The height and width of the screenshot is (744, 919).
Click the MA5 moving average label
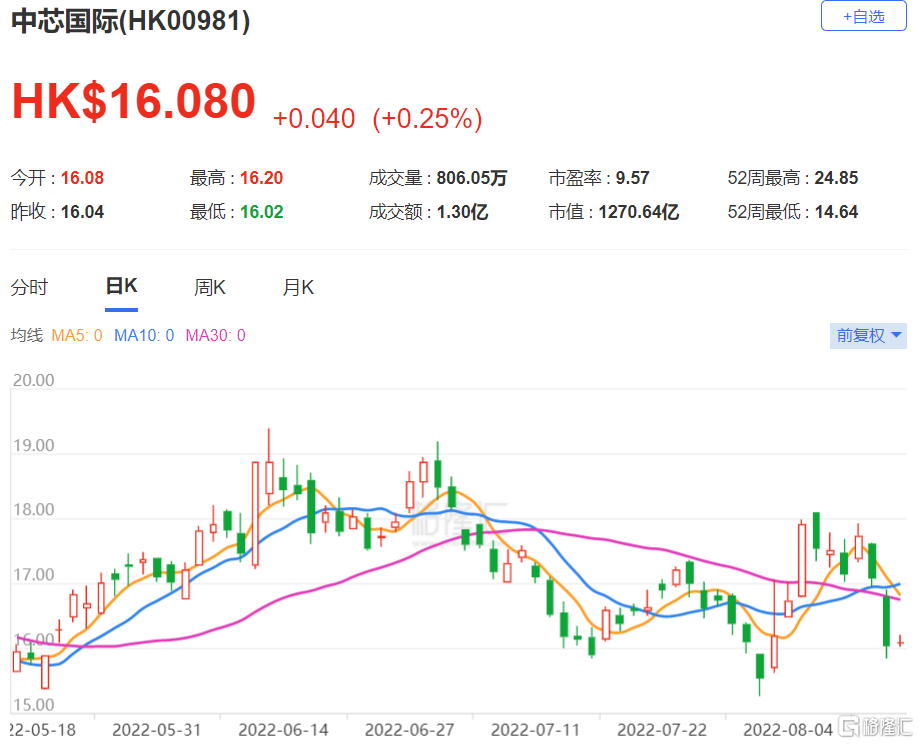(77, 335)
